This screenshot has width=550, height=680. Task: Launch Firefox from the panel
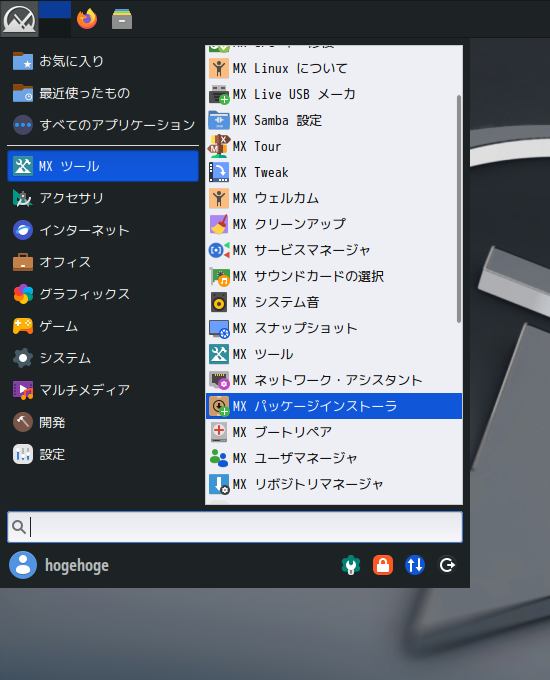(x=87, y=19)
